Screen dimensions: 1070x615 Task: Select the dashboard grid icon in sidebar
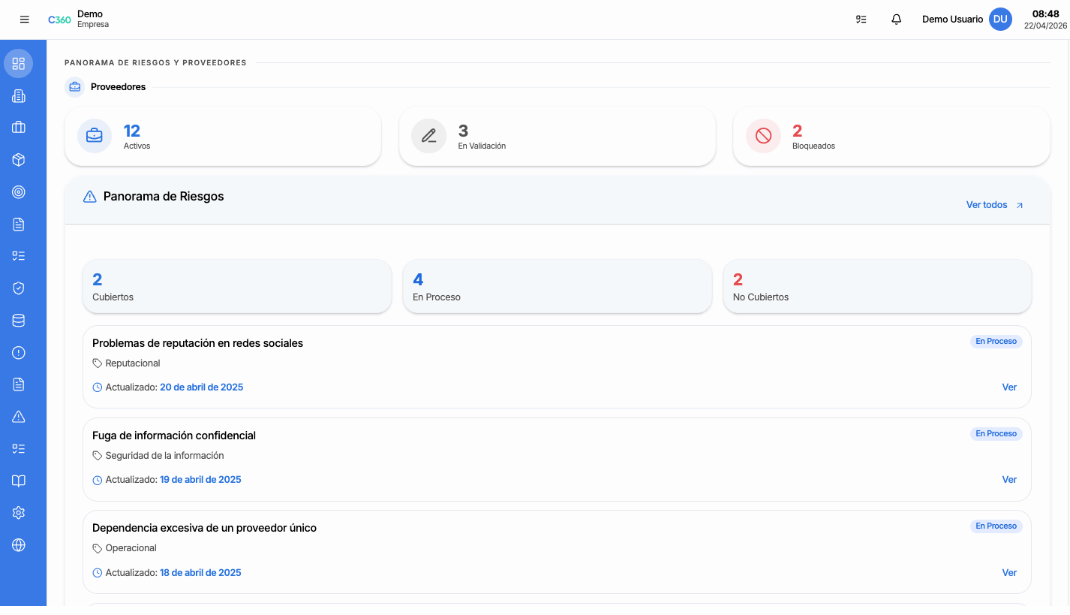tap(18, 63)
